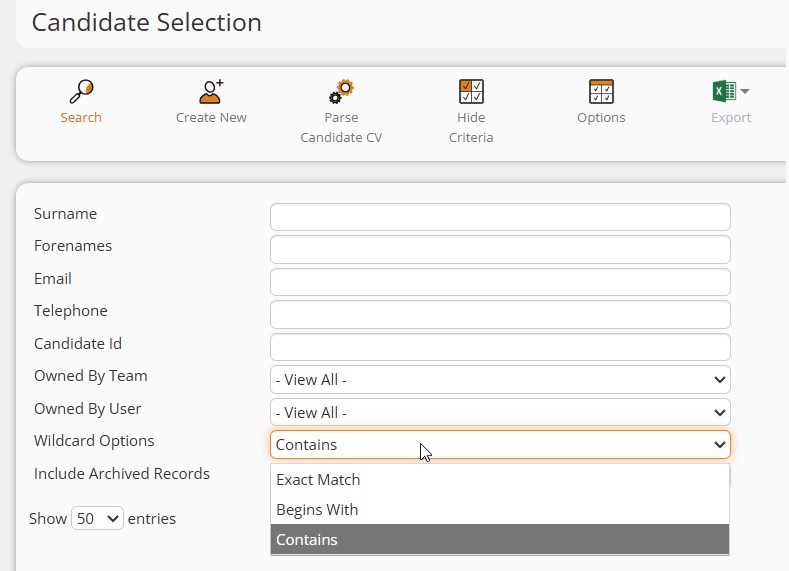
Task: Click the Email input field
Action: 500,282
